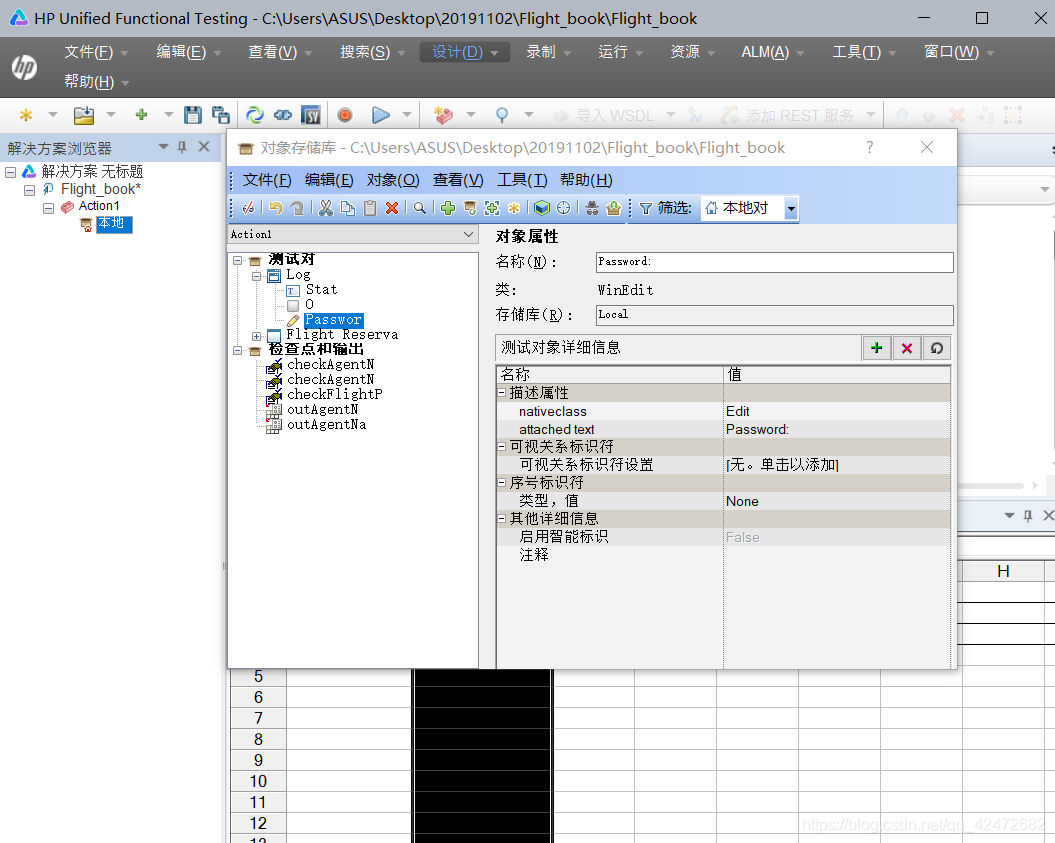Add objects using the green plus repository icon

click(x=447, y=209)
